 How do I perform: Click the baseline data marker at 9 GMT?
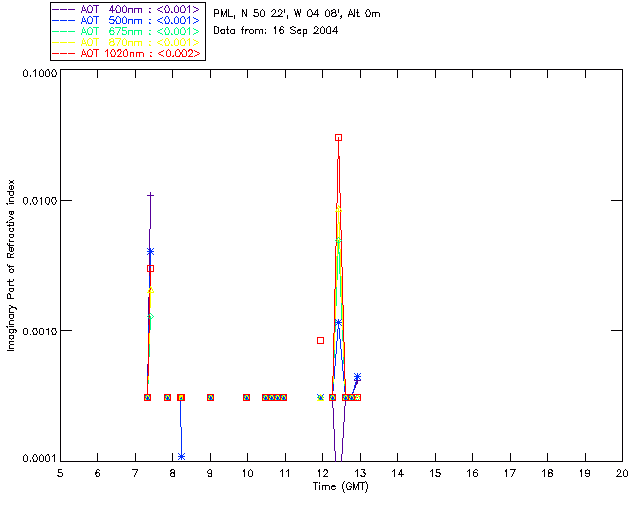click(x=210, y=397)
